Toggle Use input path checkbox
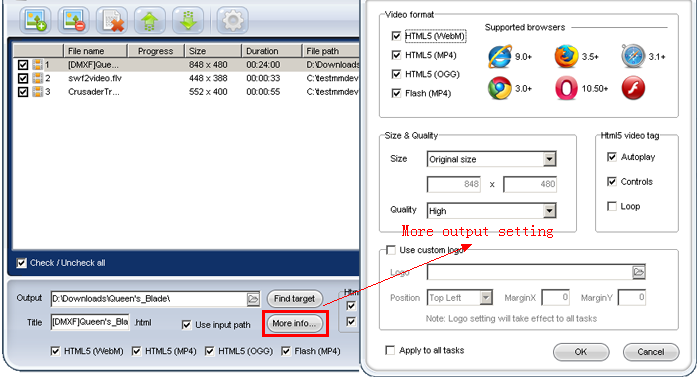This screenshot has width=699, height=377. click(x=187, y=325)
